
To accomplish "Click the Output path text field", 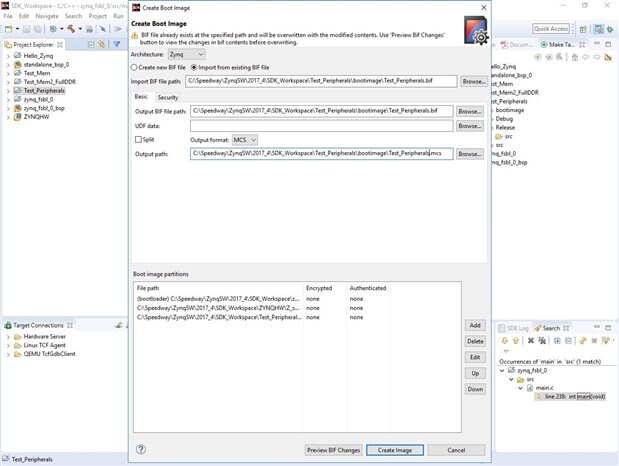I will pos(322,154).
